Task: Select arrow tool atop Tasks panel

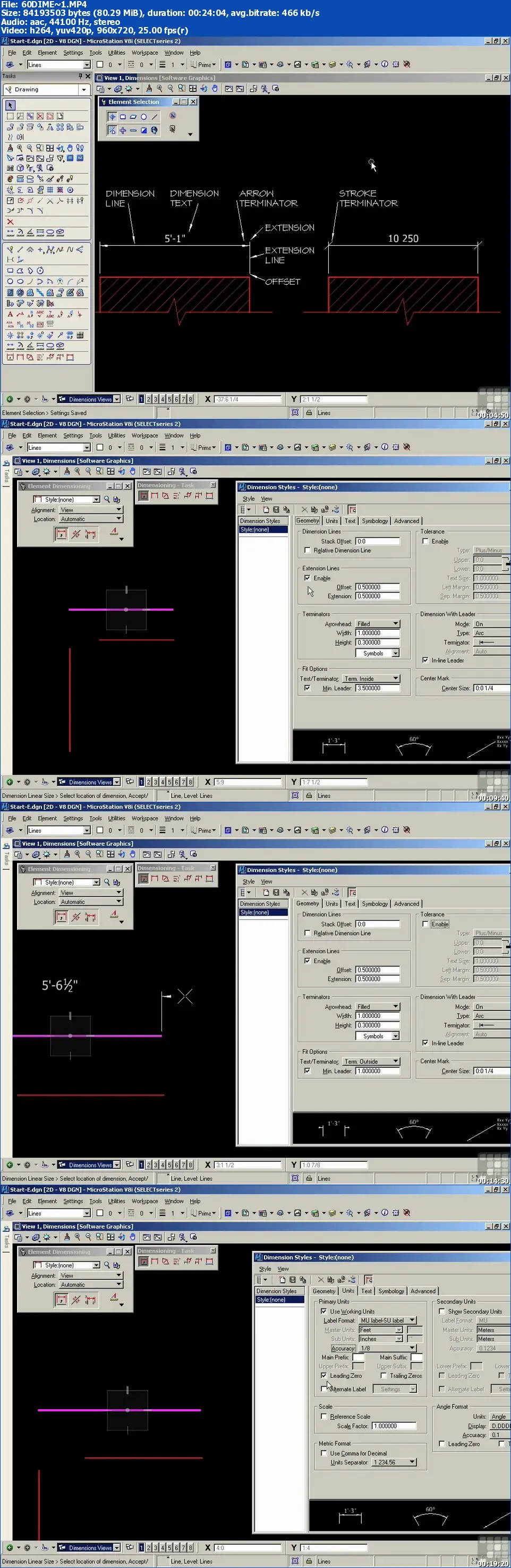Action: point(10,105)
